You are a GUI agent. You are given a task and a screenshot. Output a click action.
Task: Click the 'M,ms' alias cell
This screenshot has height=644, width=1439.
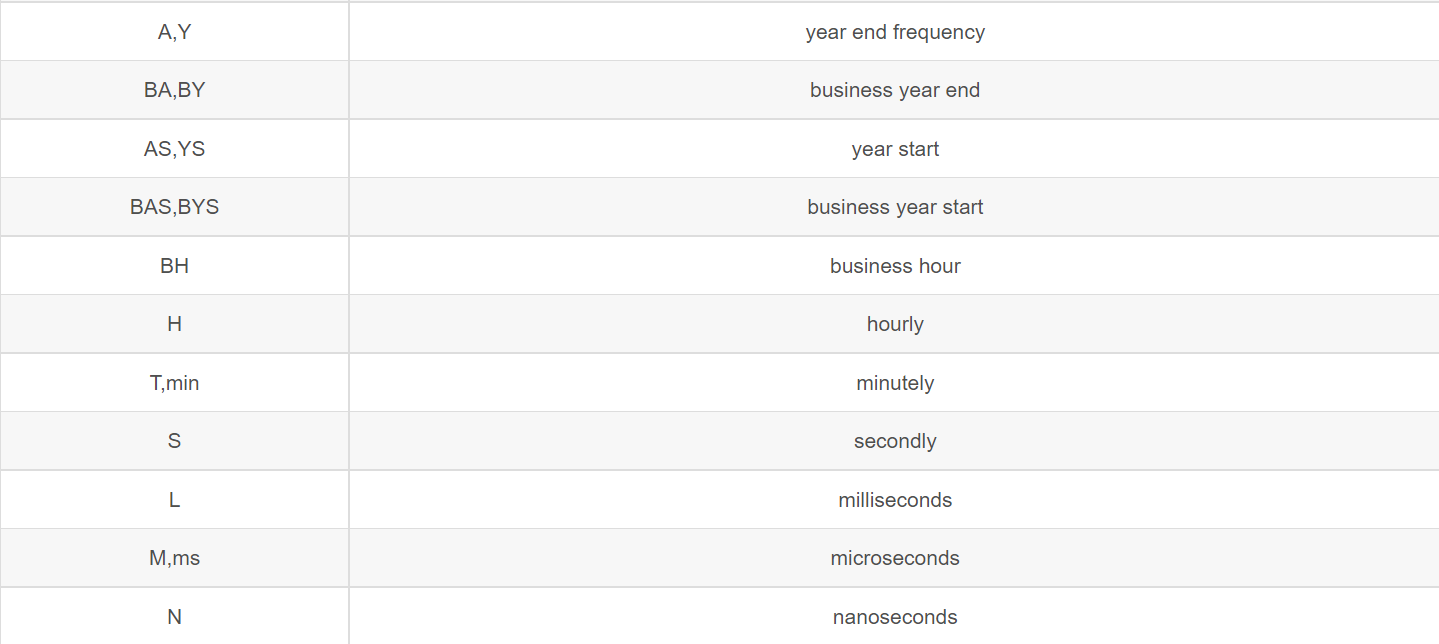(x=174, y=558)
